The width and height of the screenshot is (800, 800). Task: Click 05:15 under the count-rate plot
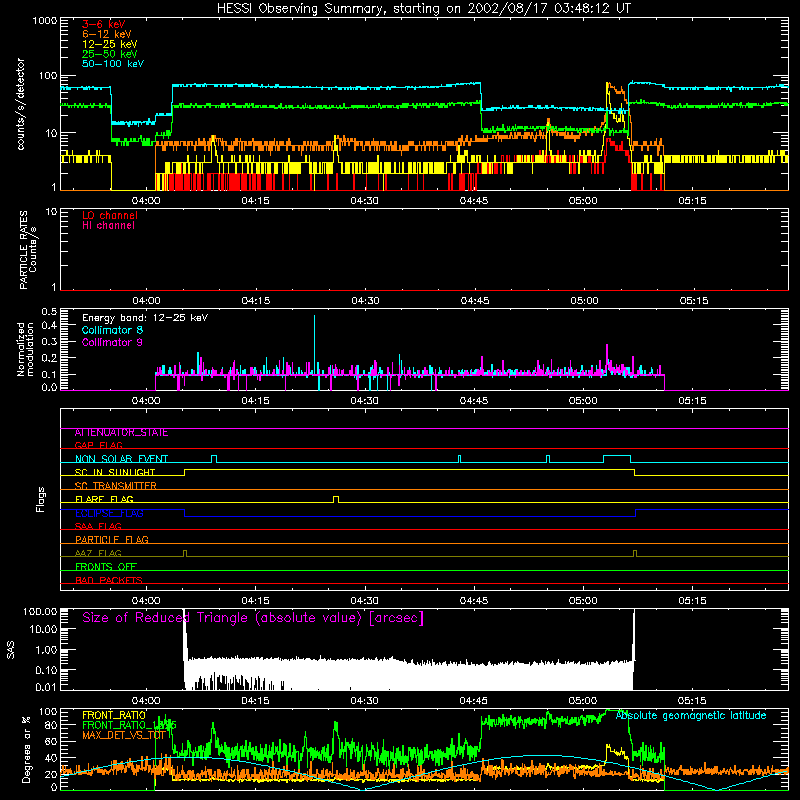(x=692, y=201)
